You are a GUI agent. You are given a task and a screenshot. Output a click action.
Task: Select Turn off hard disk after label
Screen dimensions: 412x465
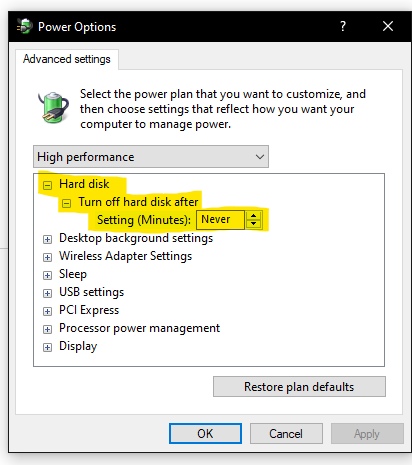(x=138, y=202)
